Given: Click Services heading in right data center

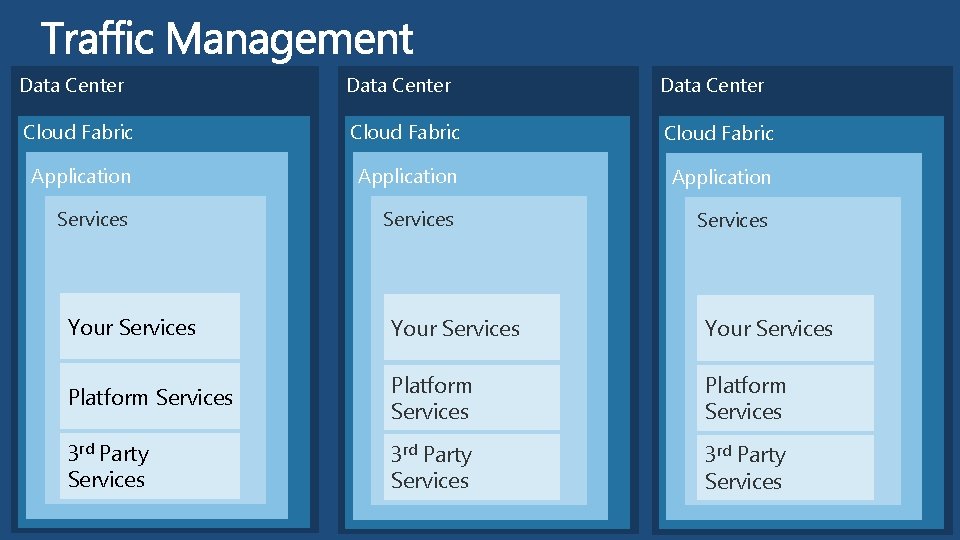Looking at the screenshot, I should coord(732,220).
